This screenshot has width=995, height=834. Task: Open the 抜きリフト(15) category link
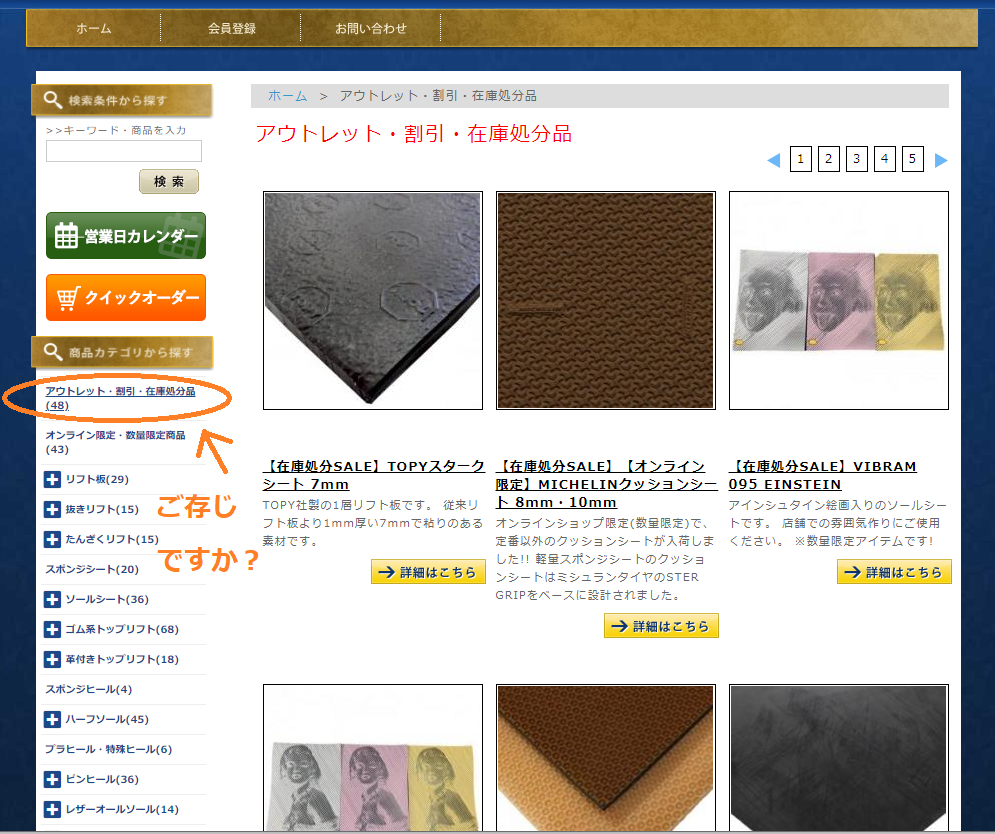[x=102, y=509]
